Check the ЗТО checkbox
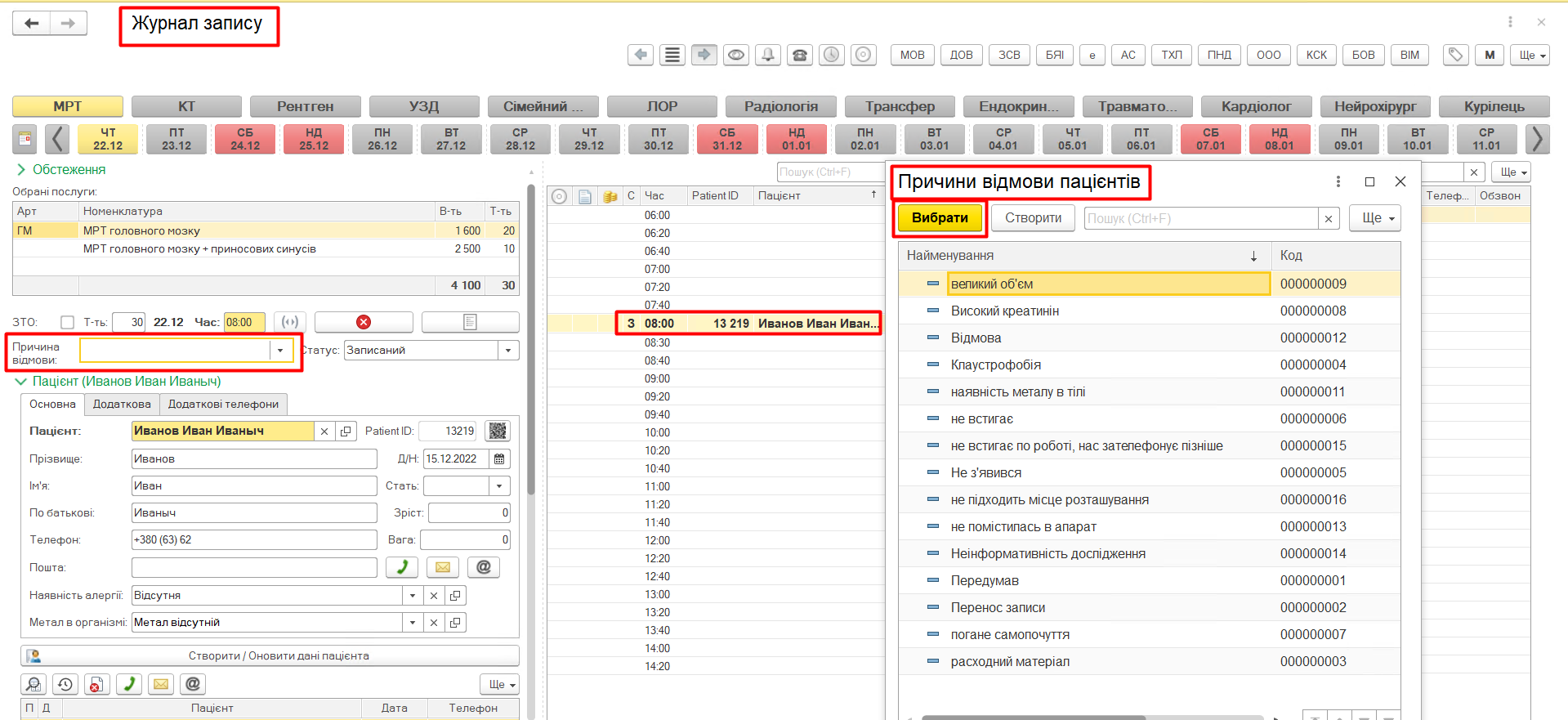The height and width of the screenshot is (720, 1568). (x=68, y=322)
